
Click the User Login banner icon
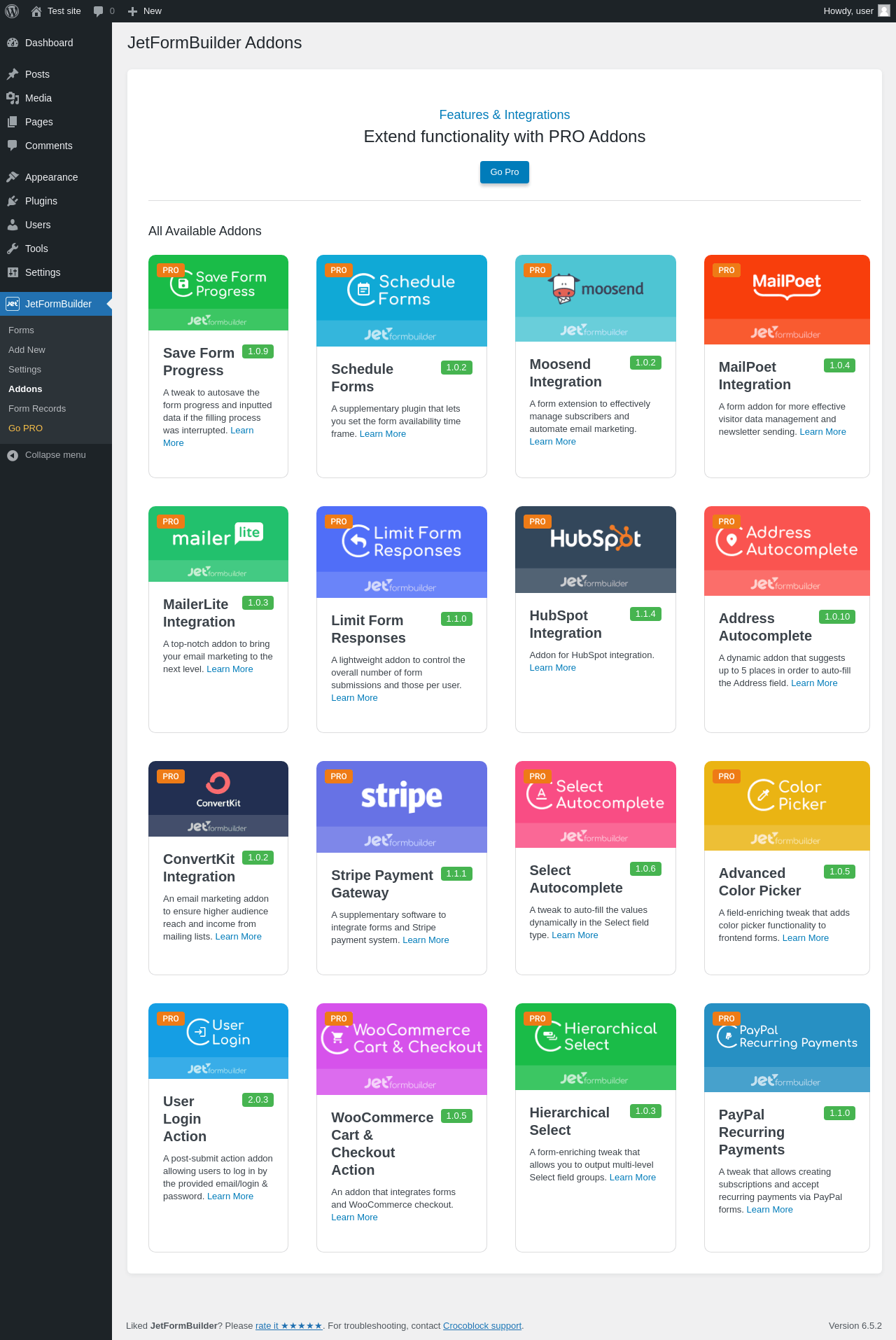pos(199,1032)
